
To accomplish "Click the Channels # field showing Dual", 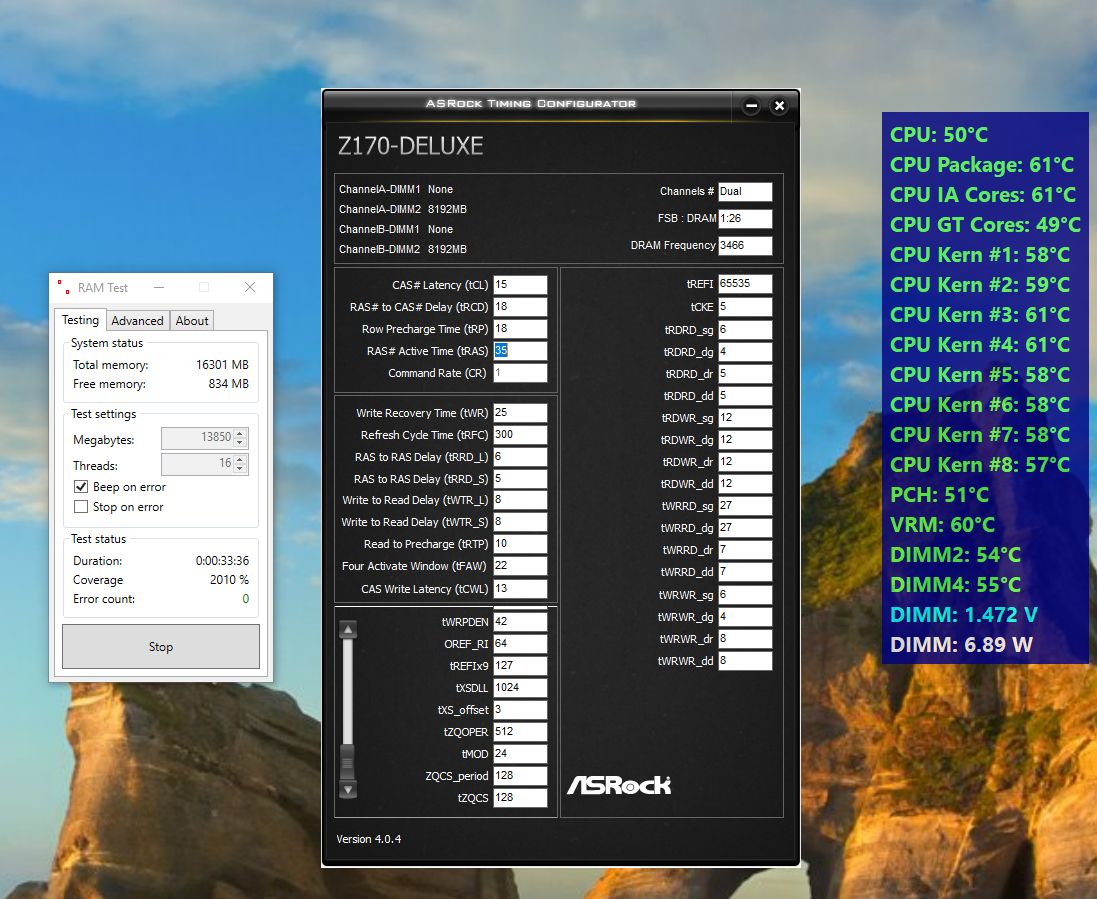I will [745, 192].
